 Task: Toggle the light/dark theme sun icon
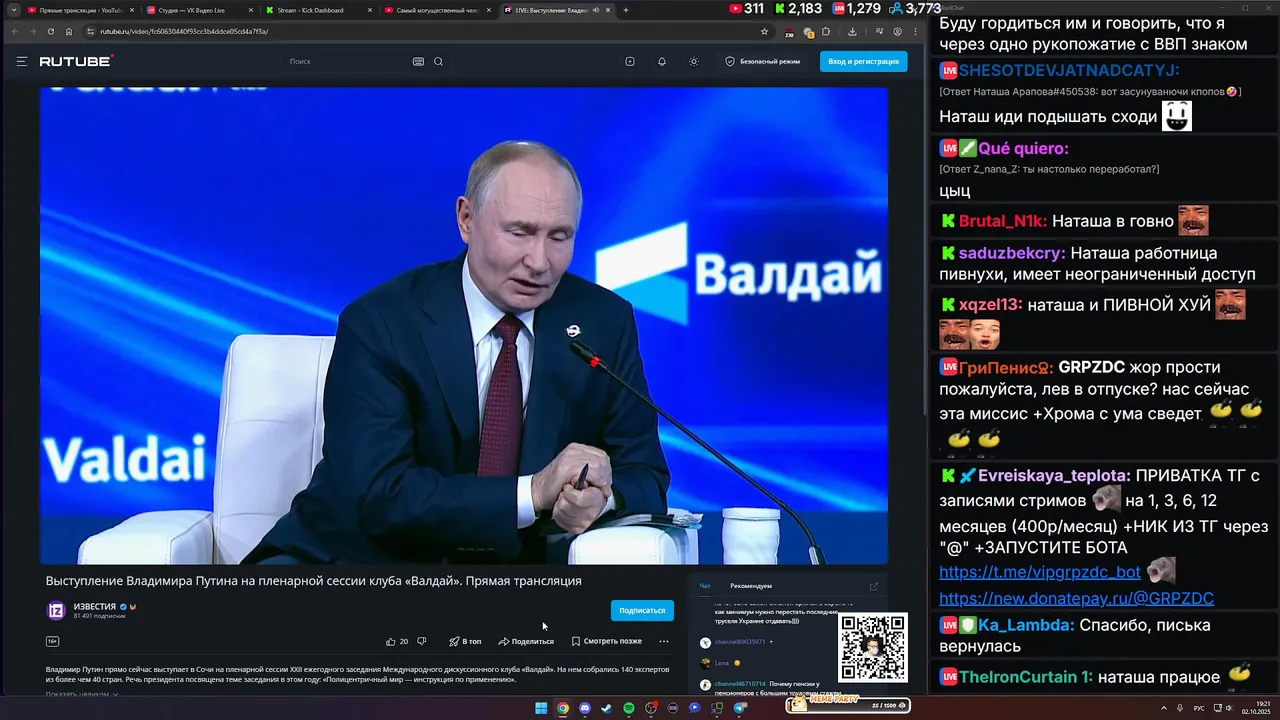694,61
